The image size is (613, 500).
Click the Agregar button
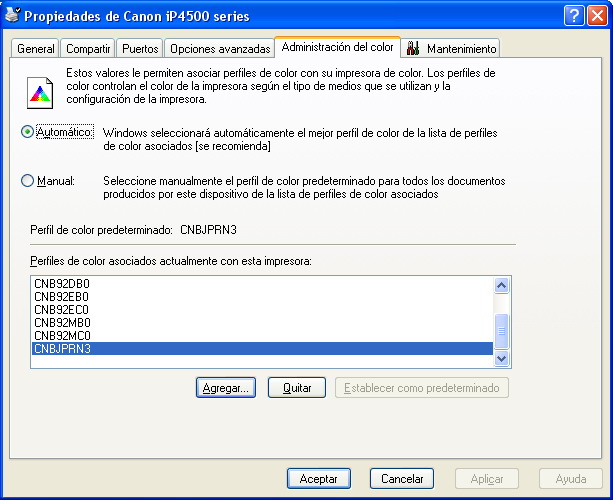coord(227,388)
